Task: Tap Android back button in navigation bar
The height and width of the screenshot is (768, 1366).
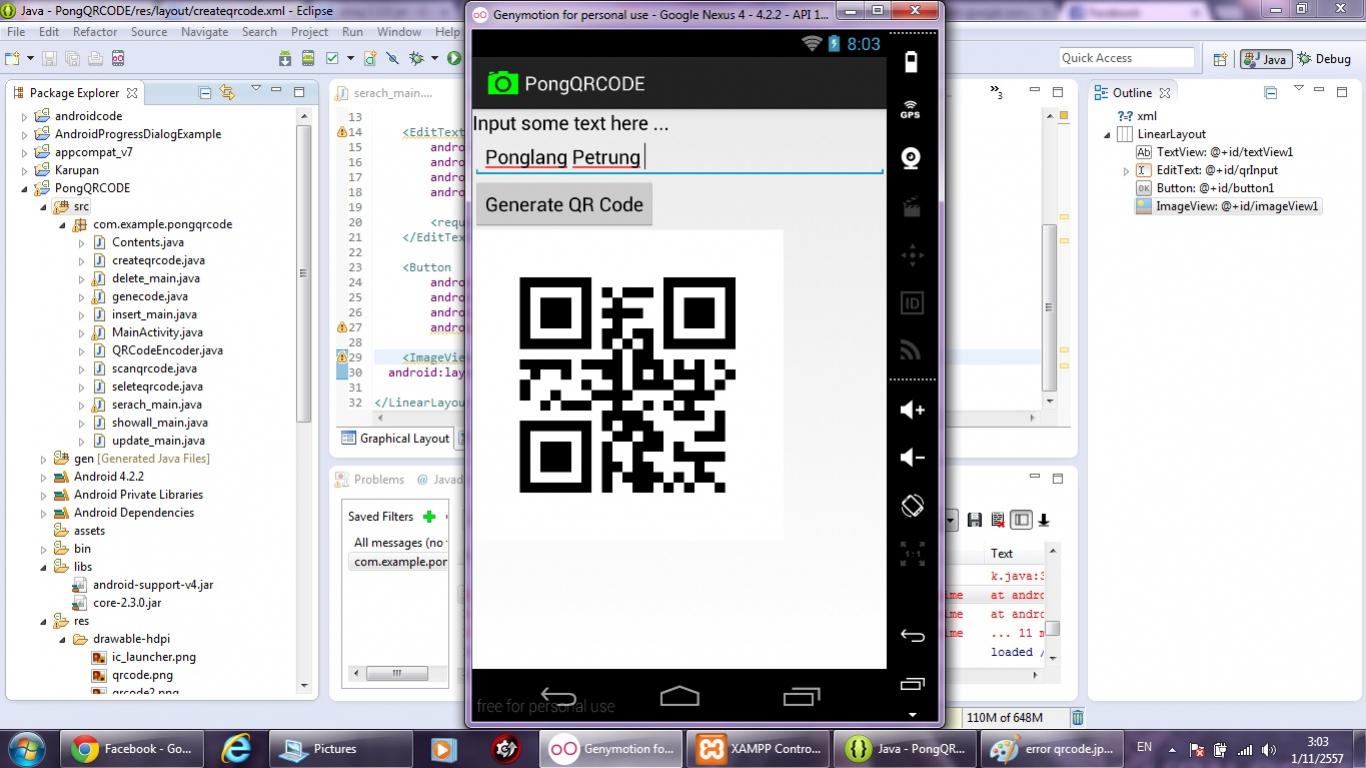Action: [558, 696]
